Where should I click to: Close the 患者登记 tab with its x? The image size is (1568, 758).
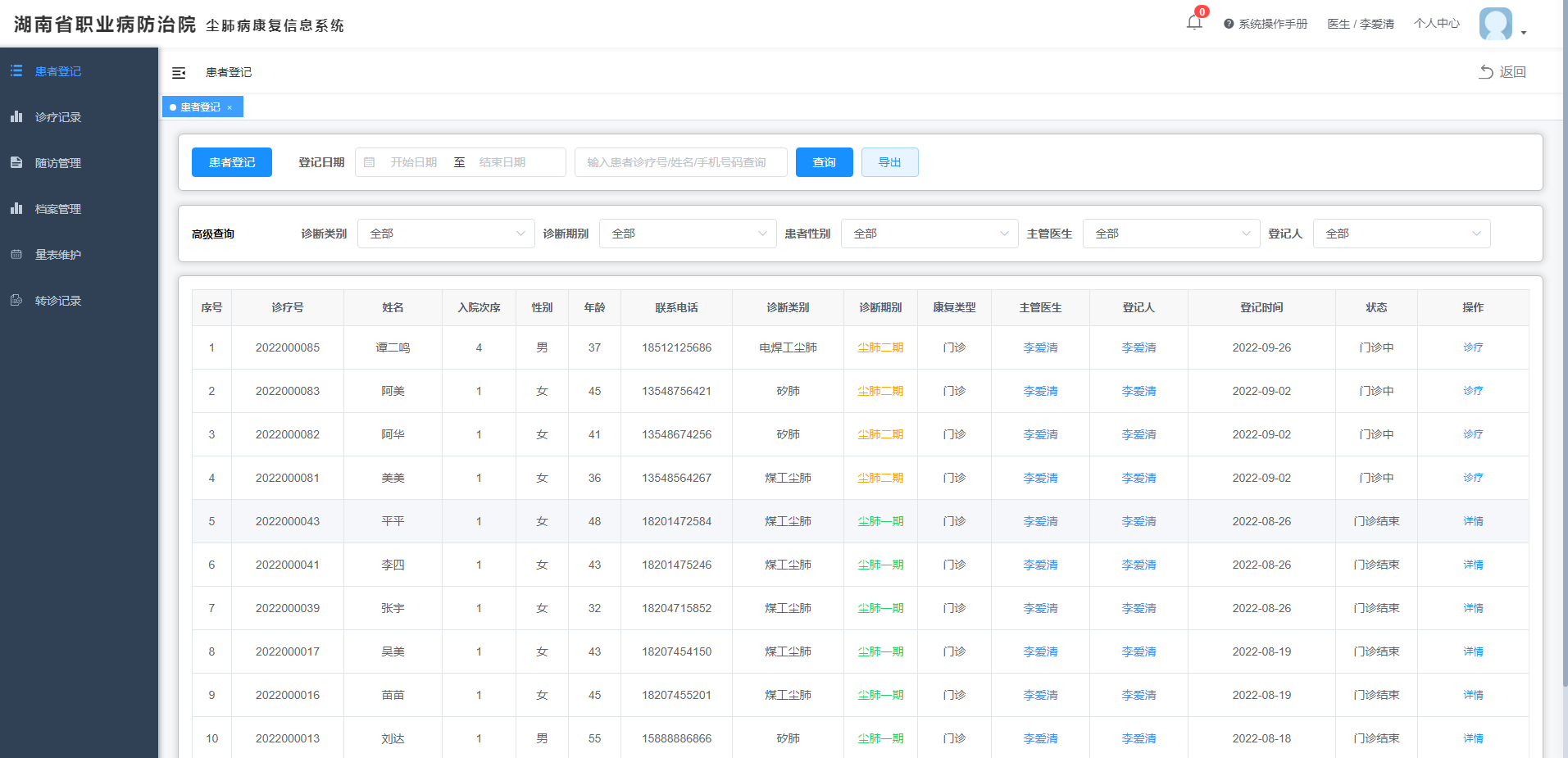[230, 107]
